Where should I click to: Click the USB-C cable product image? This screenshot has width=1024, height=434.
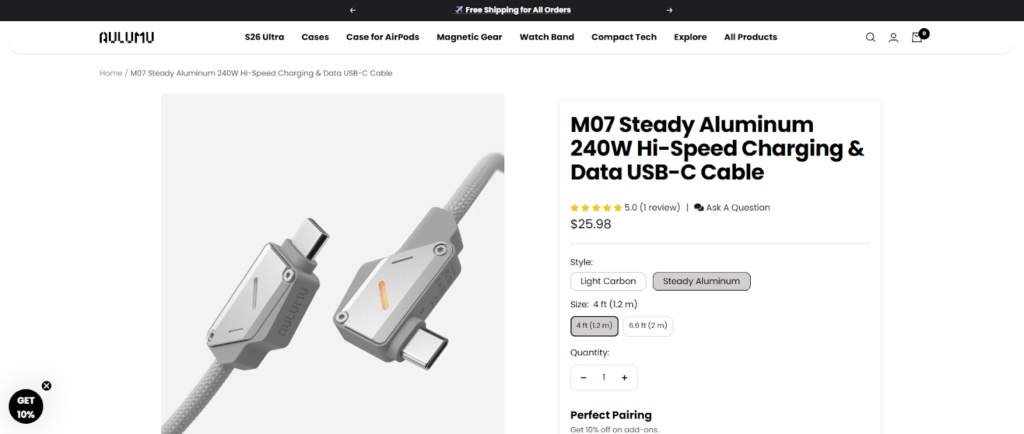tap(332, 264)
